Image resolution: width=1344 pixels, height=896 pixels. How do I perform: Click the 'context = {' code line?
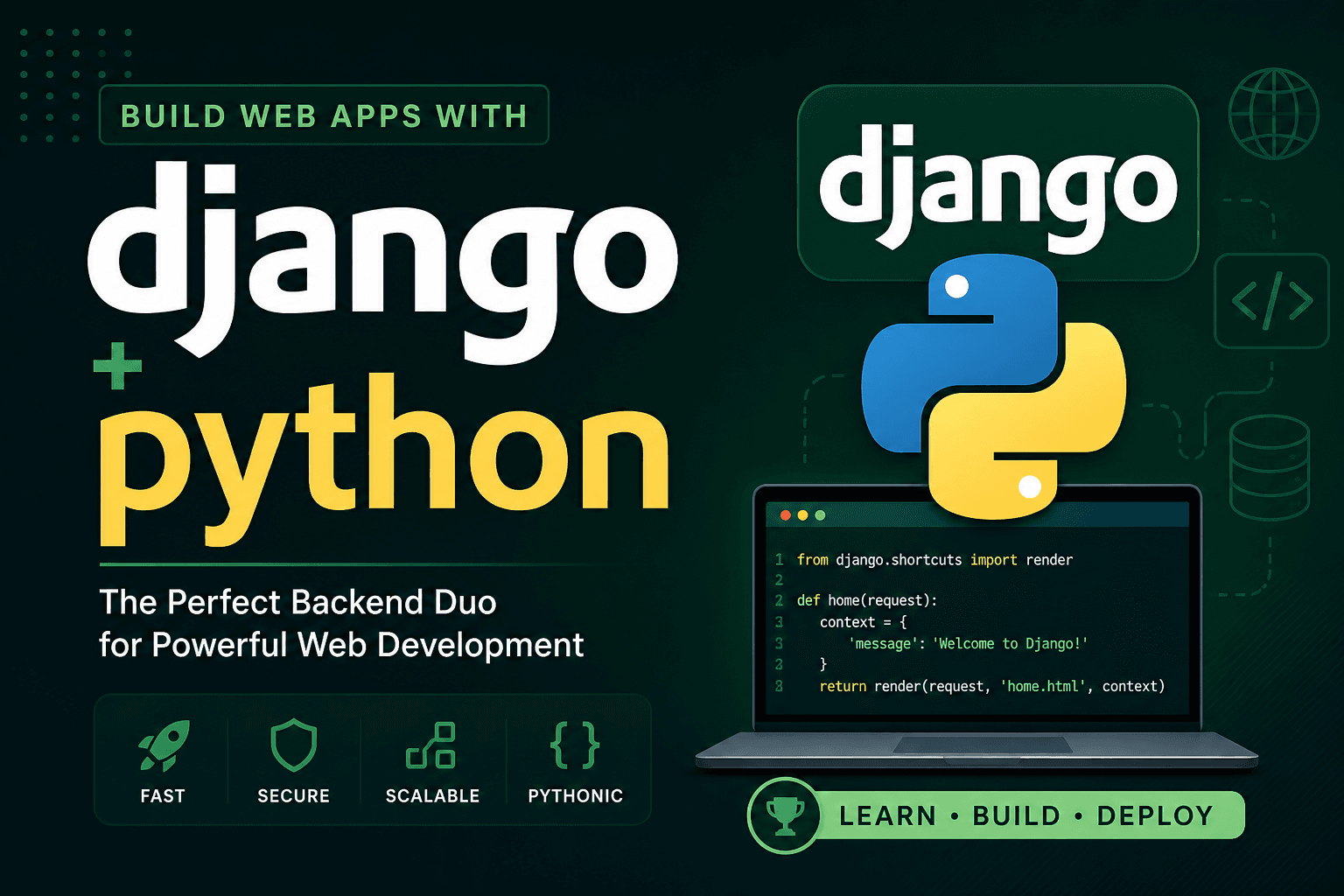(864, 622)
